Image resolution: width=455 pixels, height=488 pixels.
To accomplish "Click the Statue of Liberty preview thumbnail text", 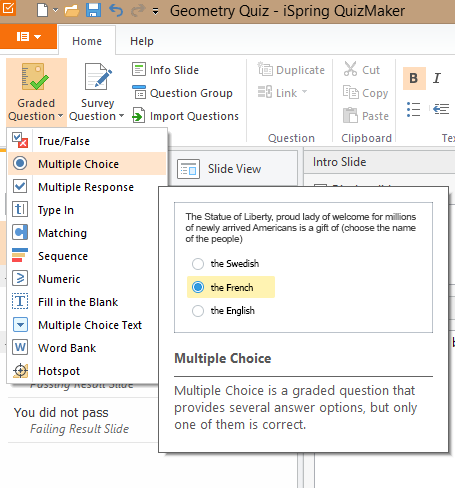I will (301, 228).
